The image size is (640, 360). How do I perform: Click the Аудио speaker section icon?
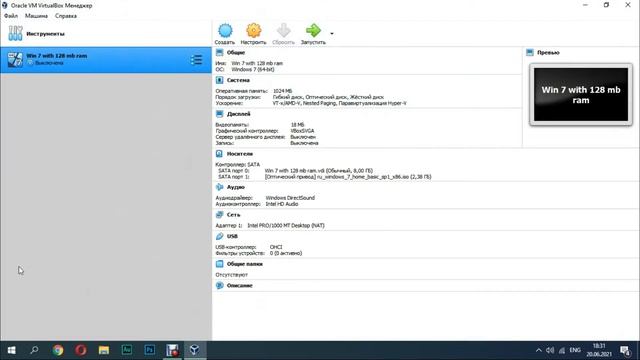[x=220, y=187]
